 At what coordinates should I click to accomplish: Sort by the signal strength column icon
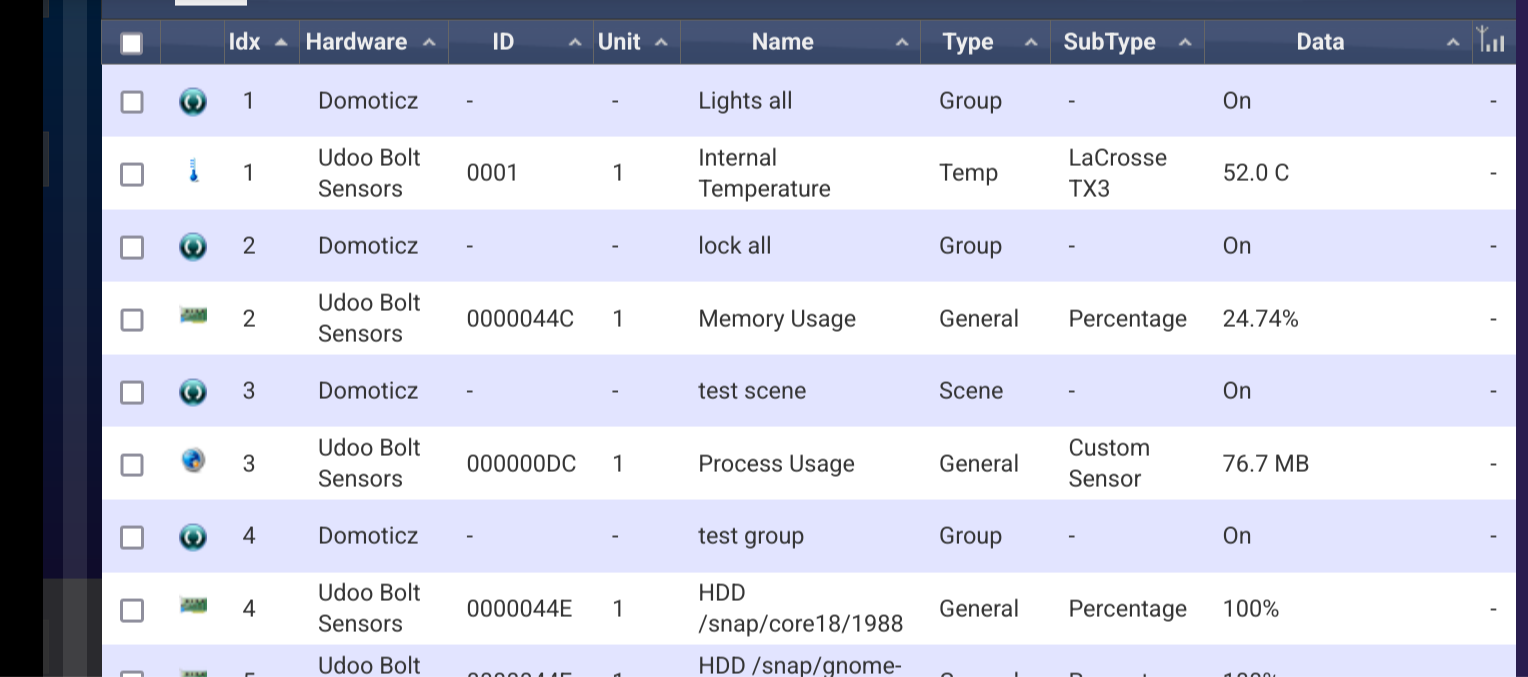click(x=1491, y=41)
